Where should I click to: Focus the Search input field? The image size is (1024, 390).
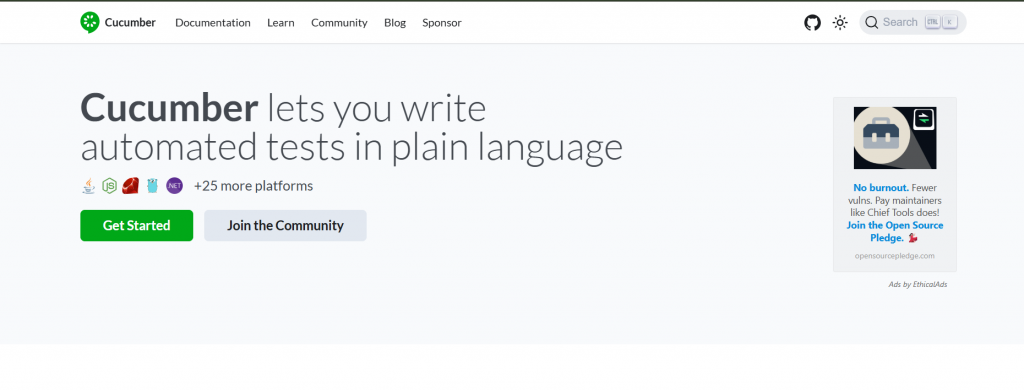coord(912,22)
